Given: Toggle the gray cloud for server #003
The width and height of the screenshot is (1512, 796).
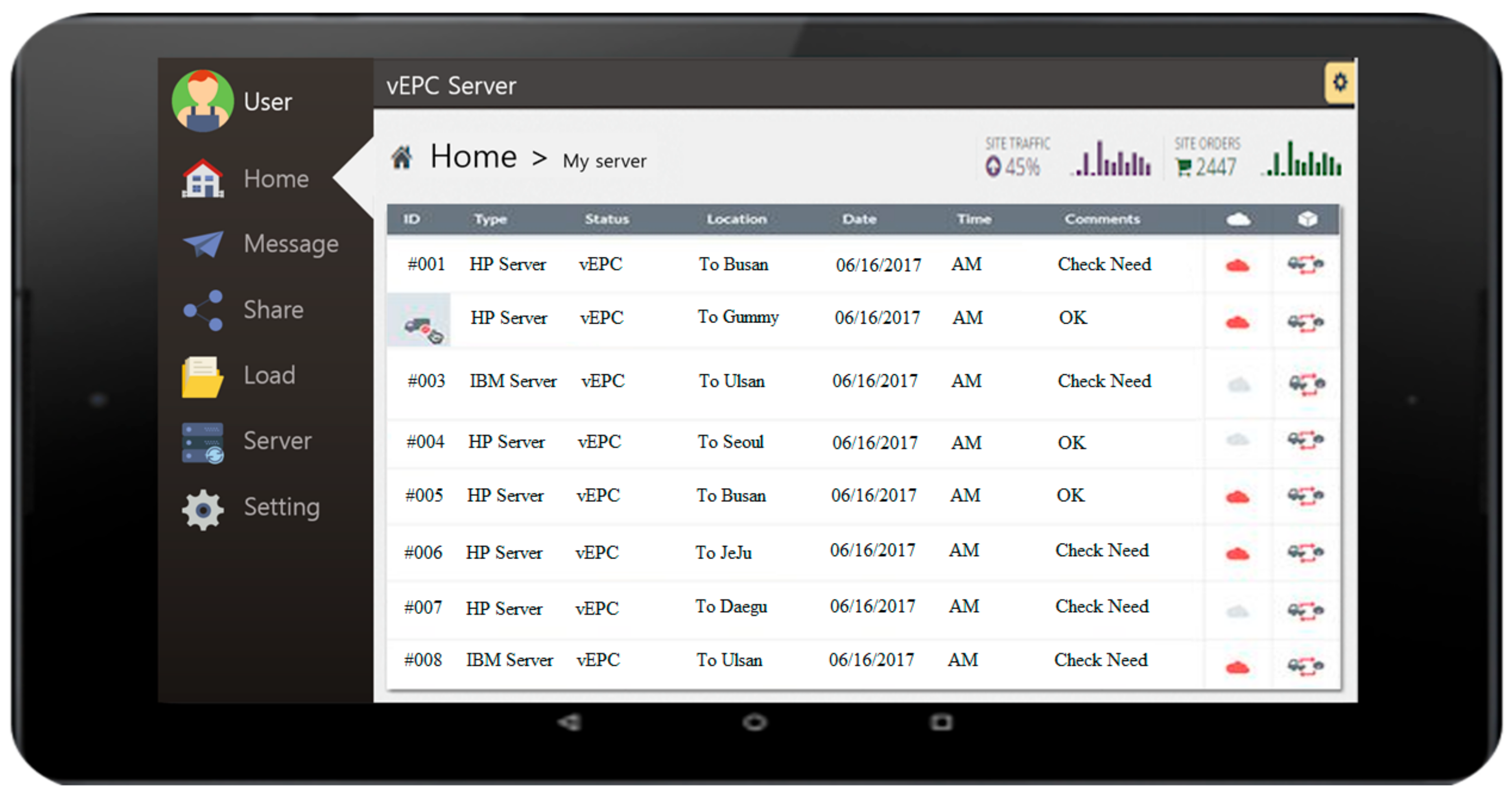Looking at the screenshot, I should [1239, 385].
